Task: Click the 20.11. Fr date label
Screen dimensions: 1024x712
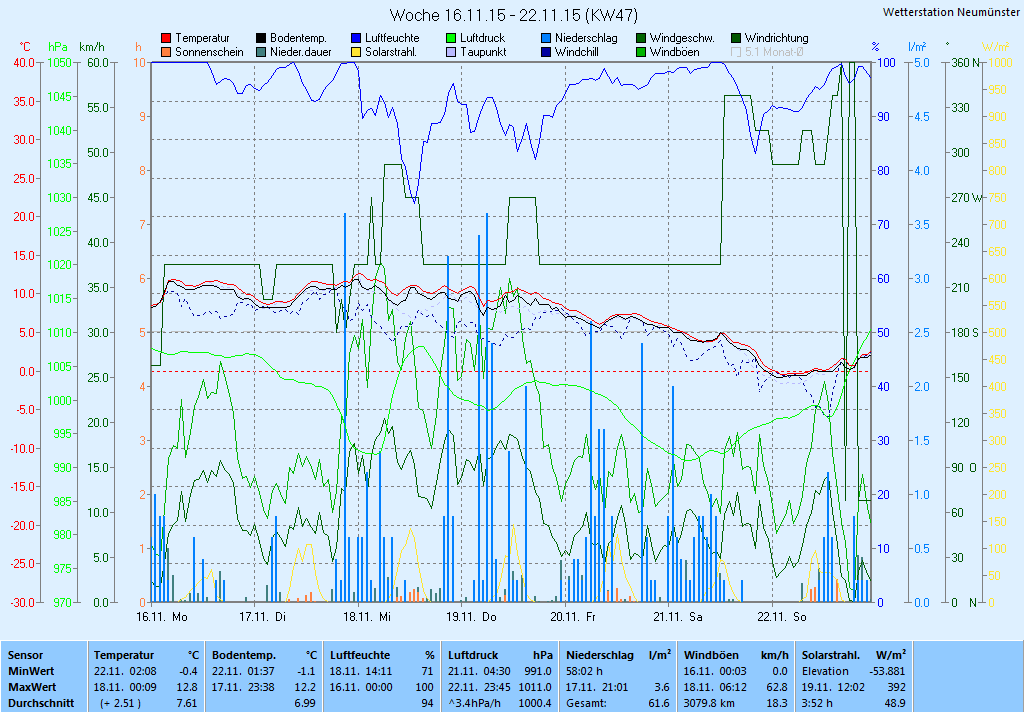Action: tap(573, 617)
